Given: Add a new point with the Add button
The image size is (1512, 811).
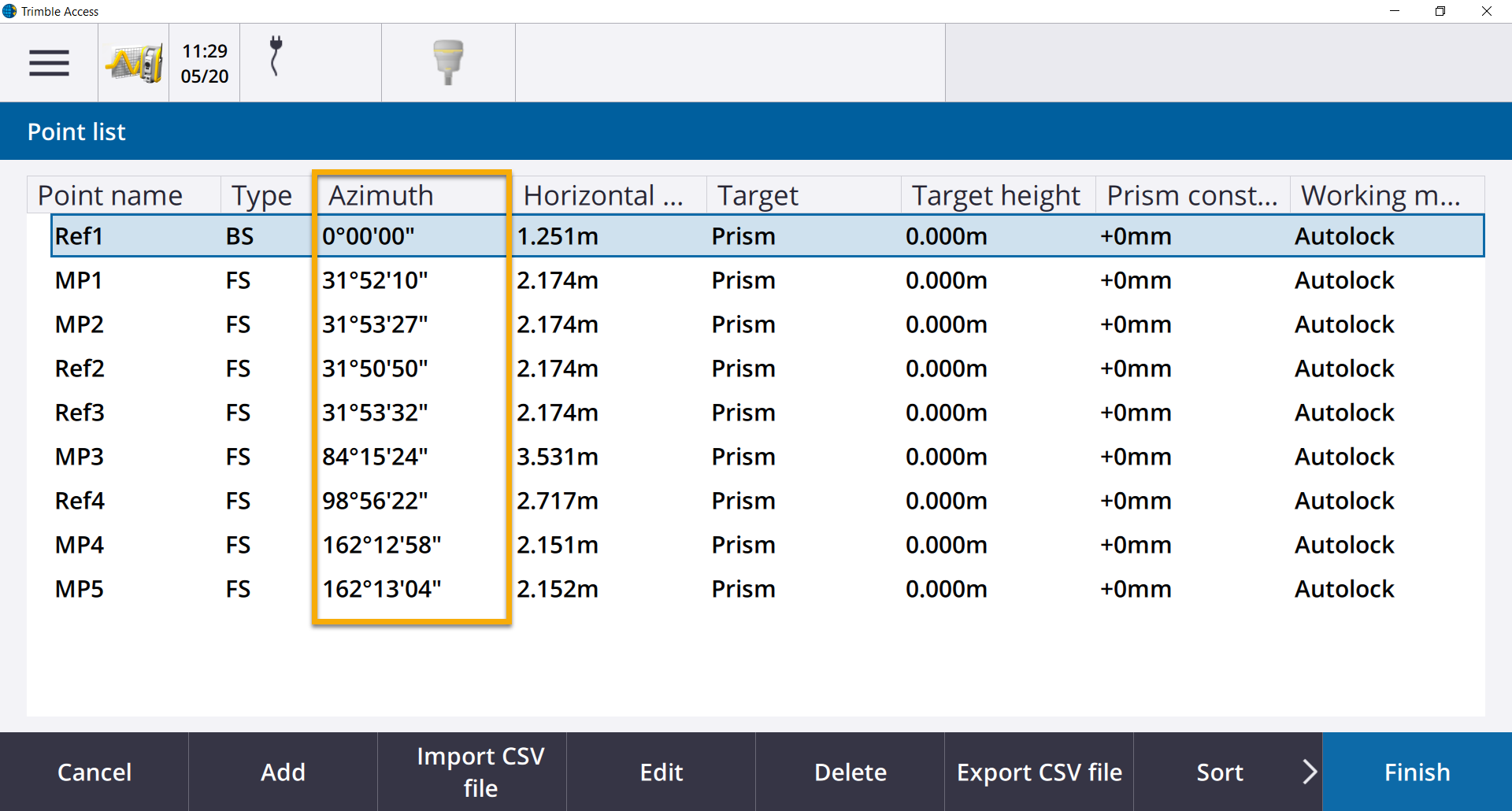Looking at the screenshot, I should point(283,772).
